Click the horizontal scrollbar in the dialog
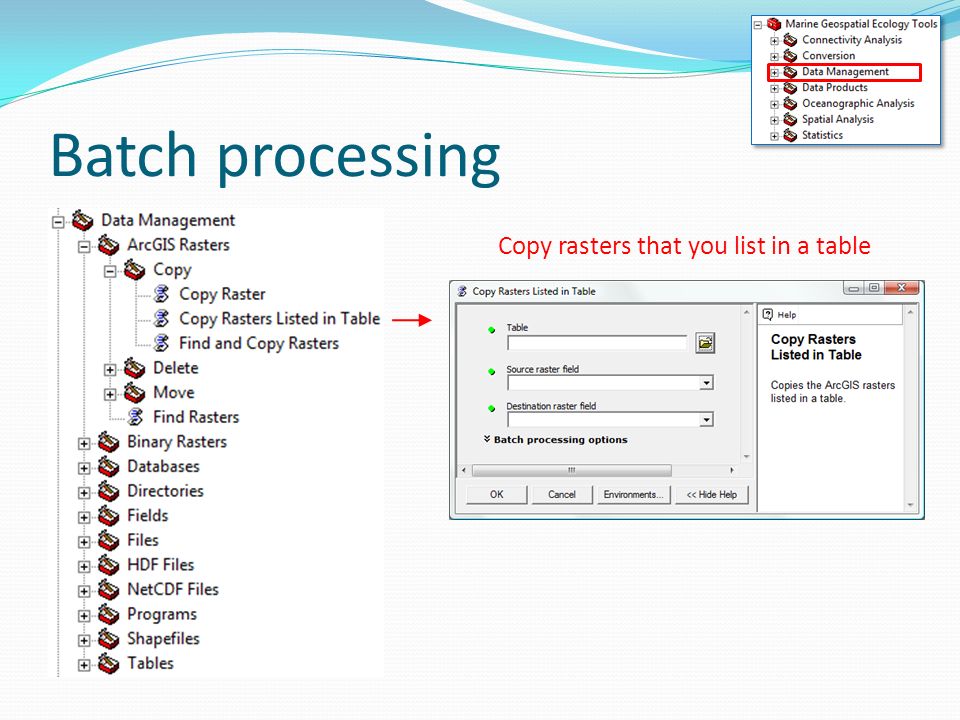960x720 pixels. pos(572,470)
